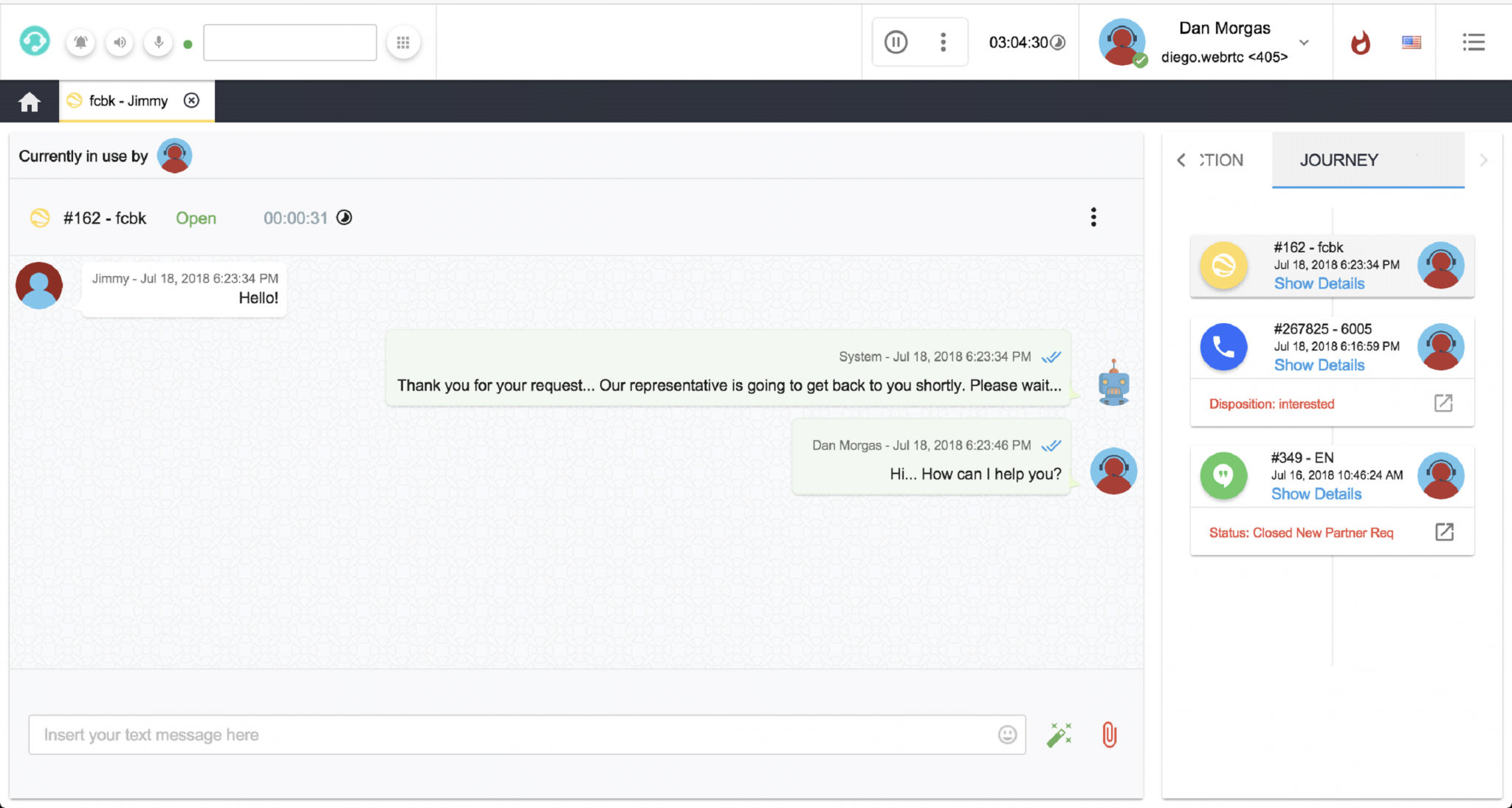Image resolution: width=1512 pixels, height=808 pixels.
Task: Click the flame icon near the profile
Action: pos(1361,43)
